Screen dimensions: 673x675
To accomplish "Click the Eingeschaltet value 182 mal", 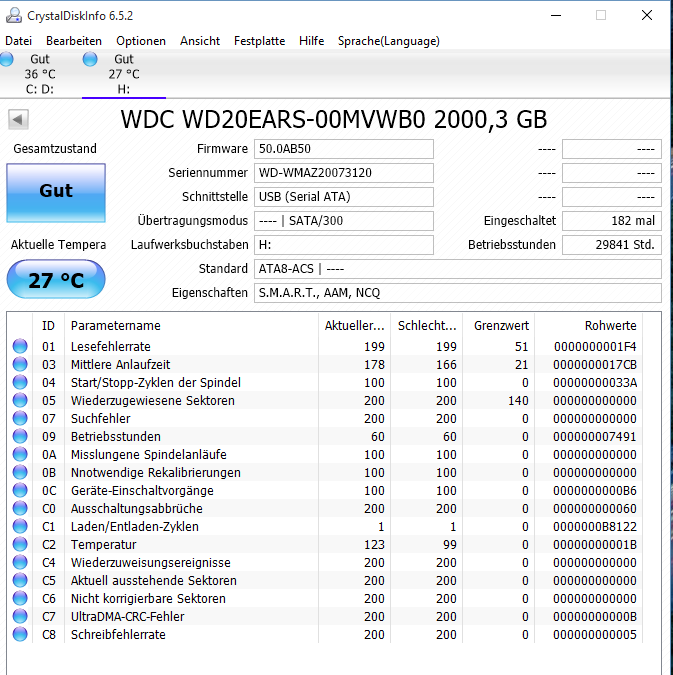I will click(612, 221).
